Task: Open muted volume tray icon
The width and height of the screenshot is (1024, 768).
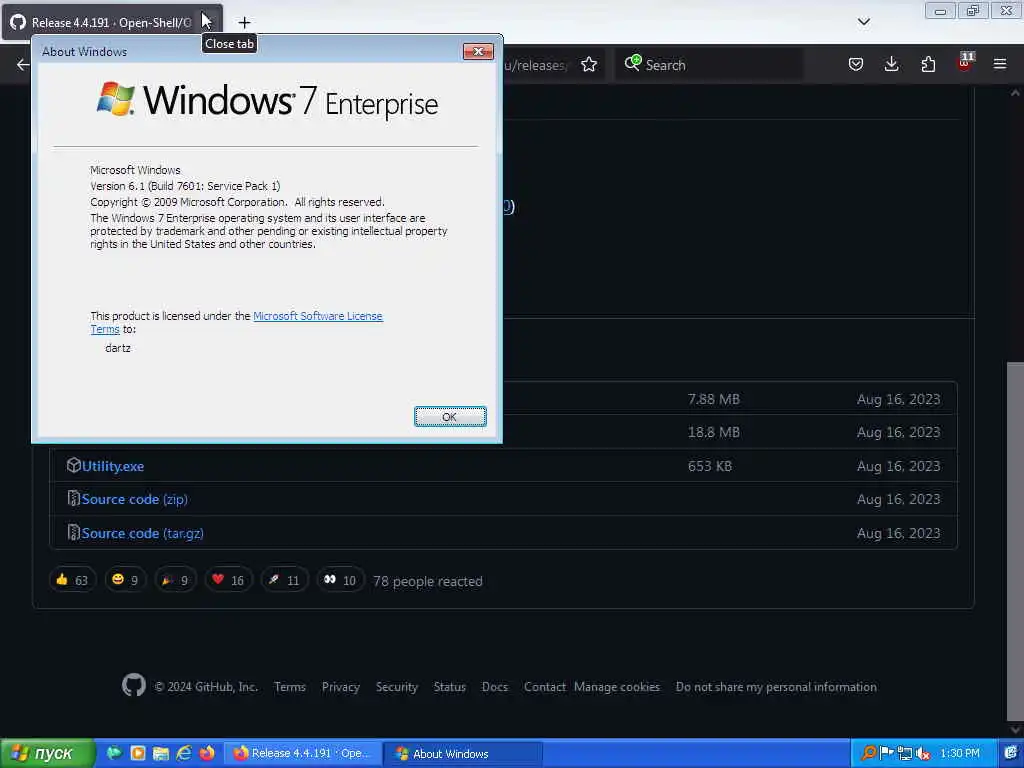Action: (x=923, y=754)
